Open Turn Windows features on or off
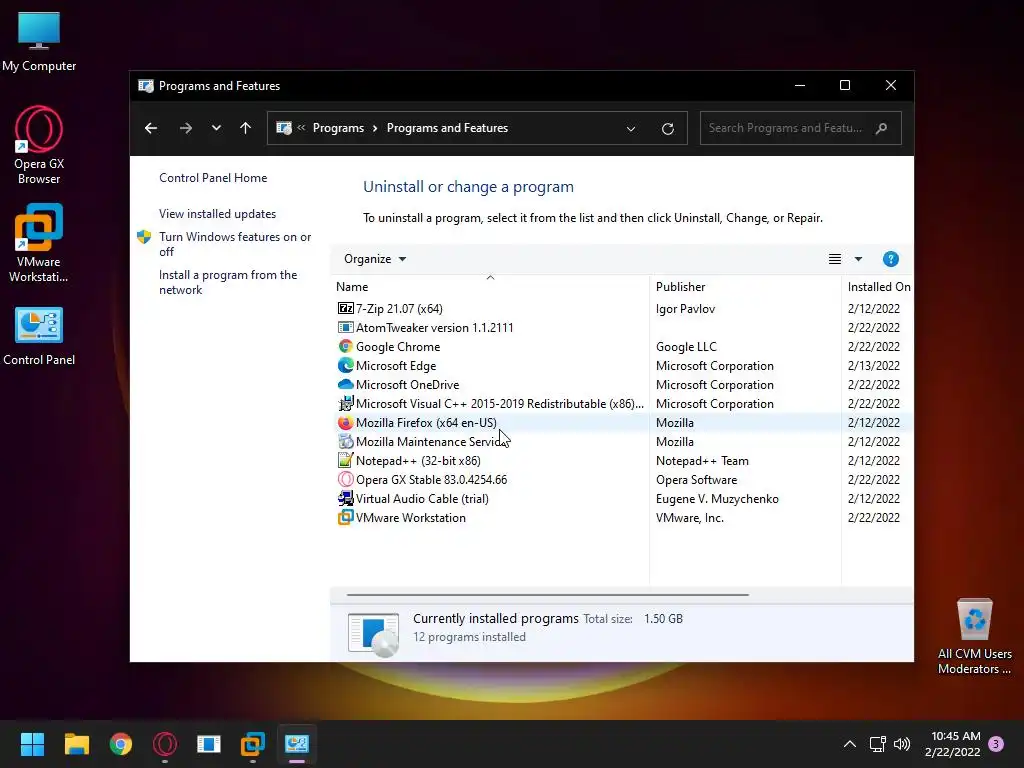This screenshot has width=1024, height=768. point(235,244)
